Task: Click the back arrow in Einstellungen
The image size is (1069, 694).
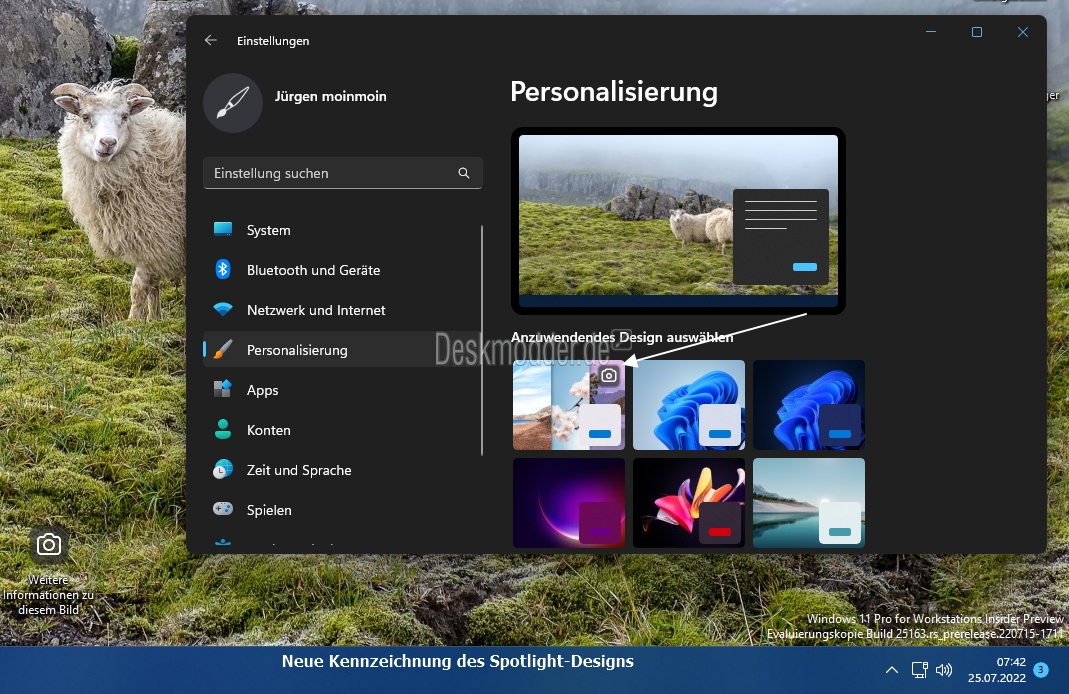Action: coord(211,40)
